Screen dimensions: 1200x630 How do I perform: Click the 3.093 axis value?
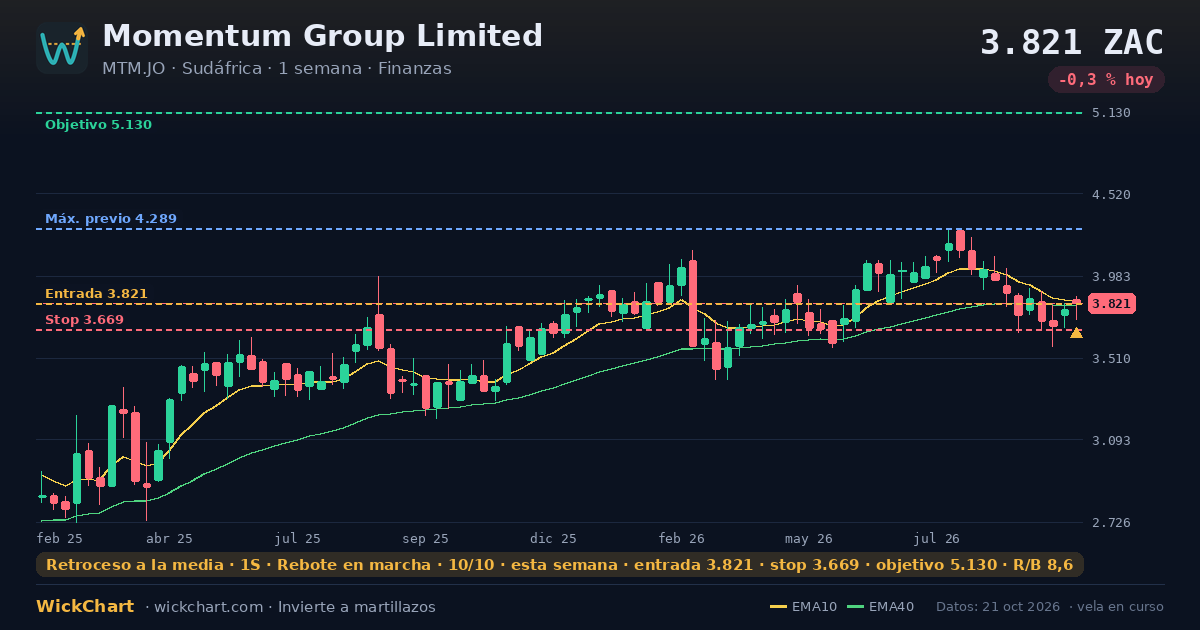[1112, 441]
